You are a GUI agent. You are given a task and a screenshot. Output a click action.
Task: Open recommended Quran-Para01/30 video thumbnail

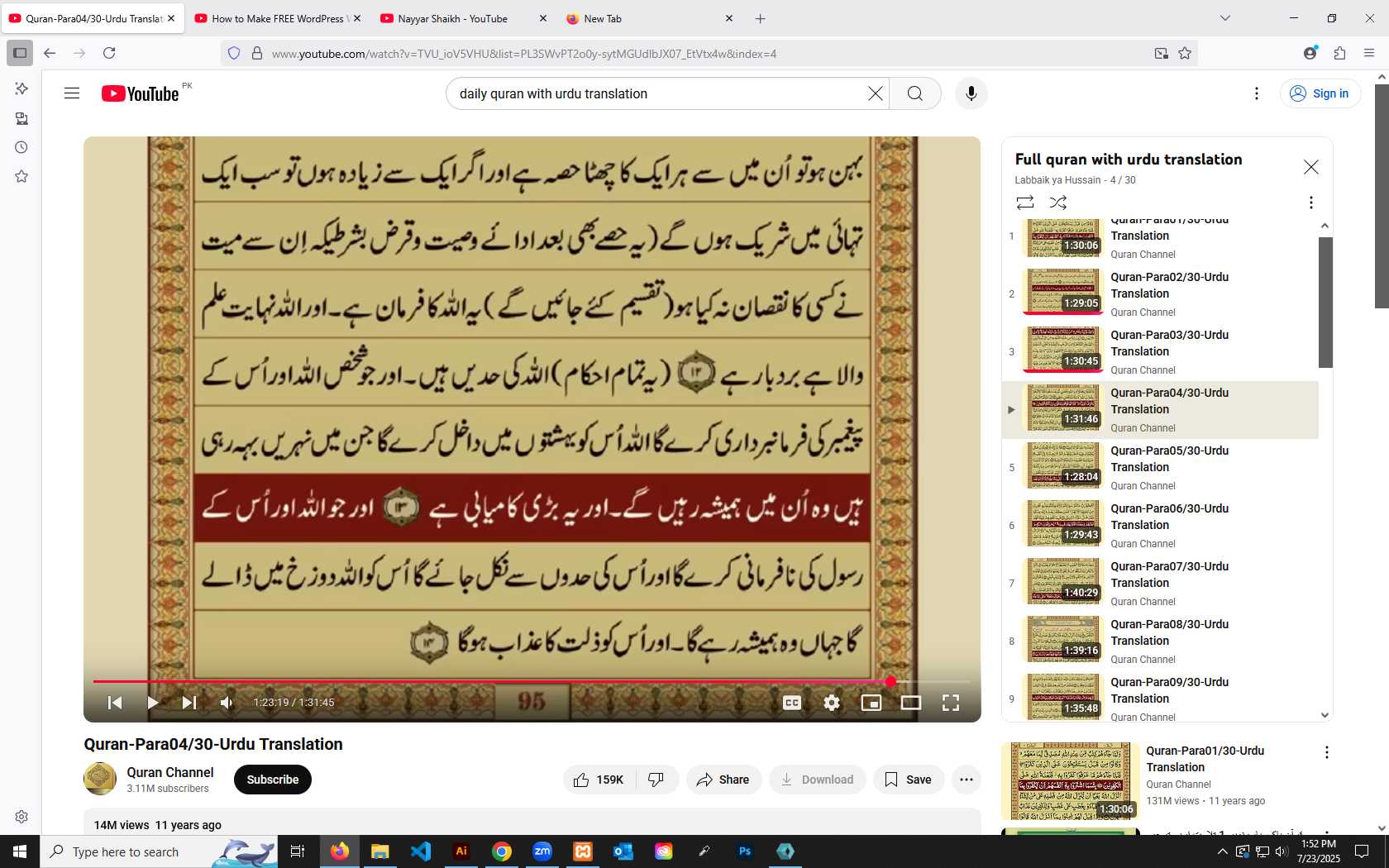[1070, 781]
